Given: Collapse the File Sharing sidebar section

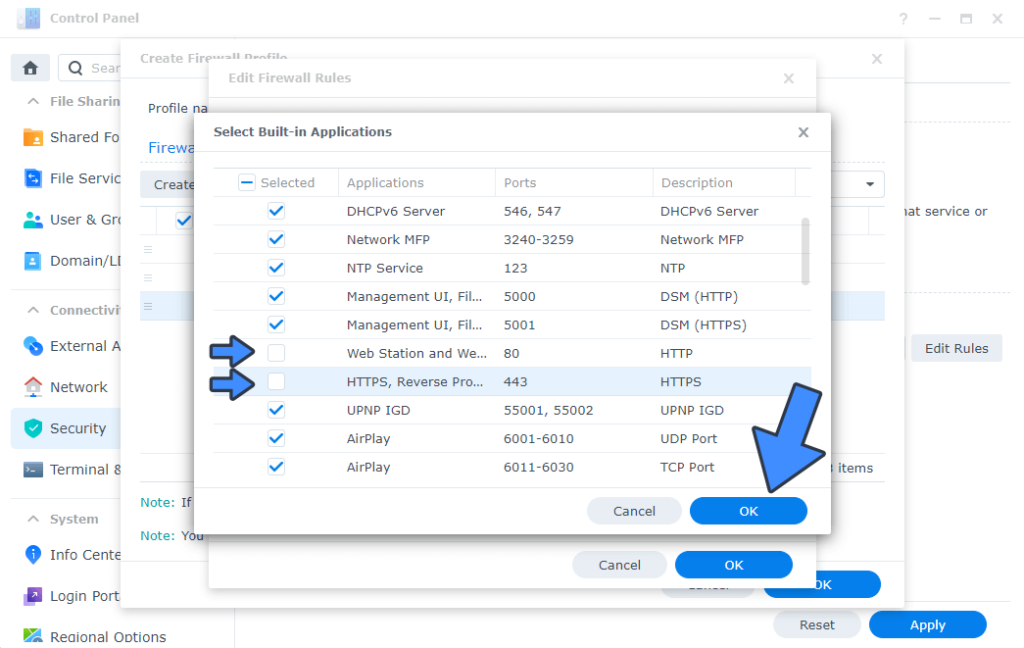Looking at the screenshot, I should tap(32, 101).
